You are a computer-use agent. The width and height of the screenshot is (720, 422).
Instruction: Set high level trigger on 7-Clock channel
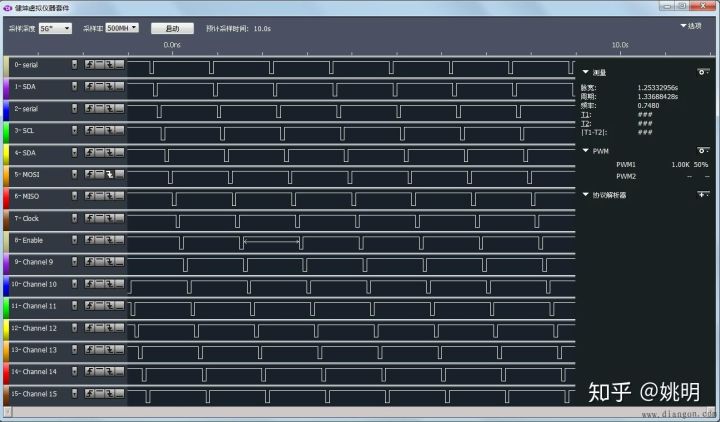point(100,218)
